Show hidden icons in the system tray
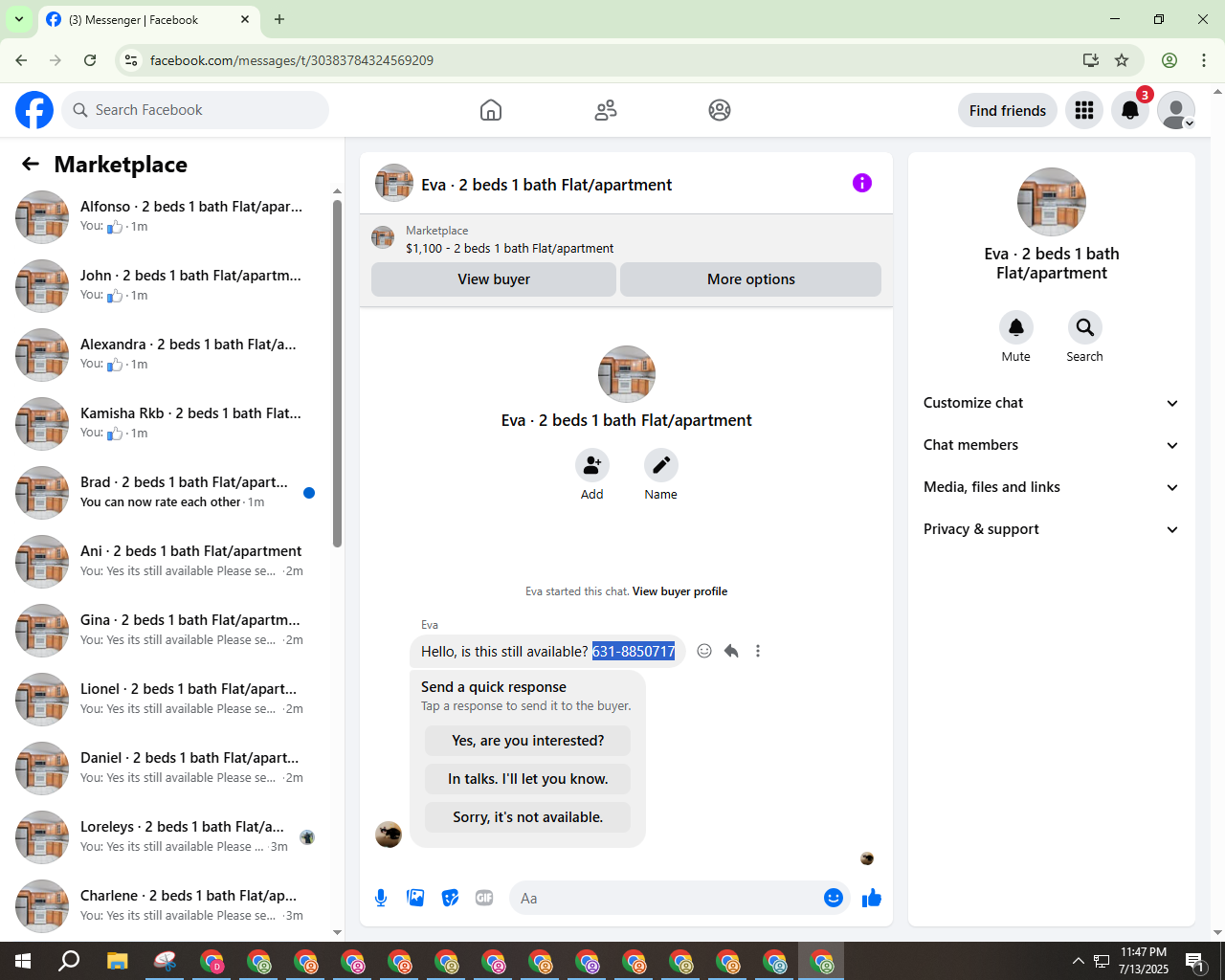The height and width of the screenshot is (980, 1225). click(1079, 961)
